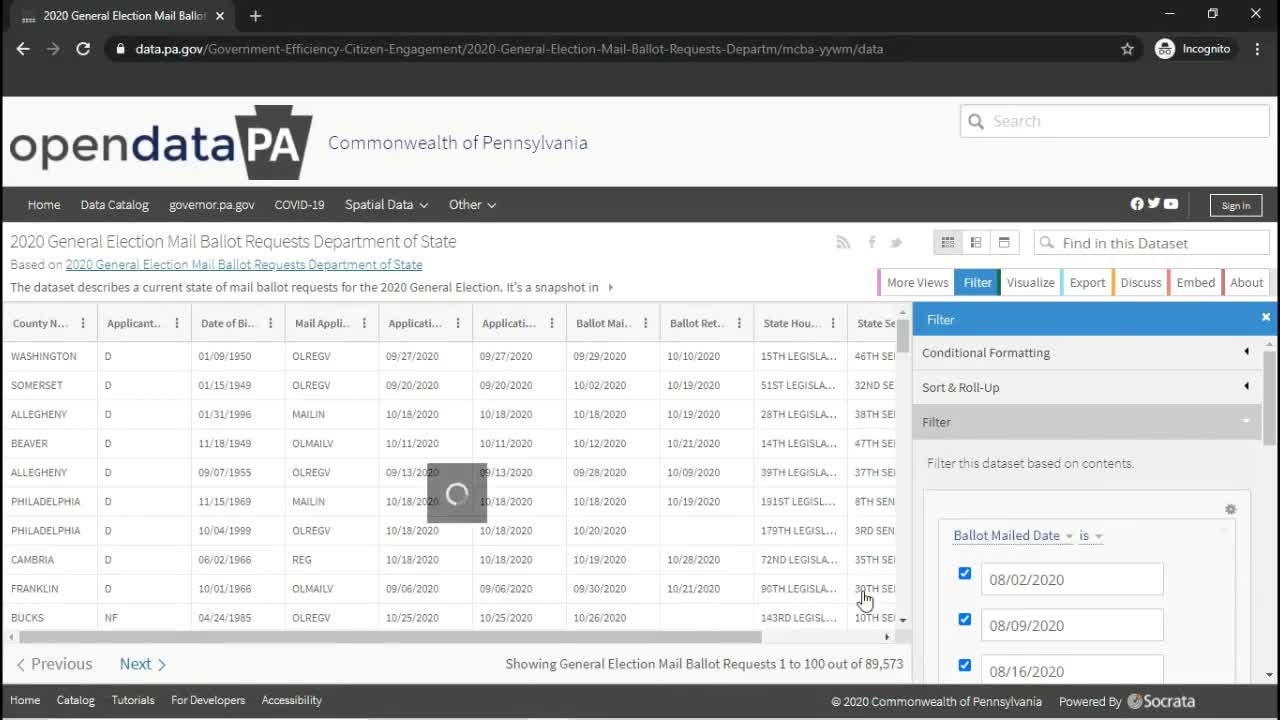The image size is (1280, 720).
Task: Click the horizontal table scrollbar
Action: (x=390, y=637)
